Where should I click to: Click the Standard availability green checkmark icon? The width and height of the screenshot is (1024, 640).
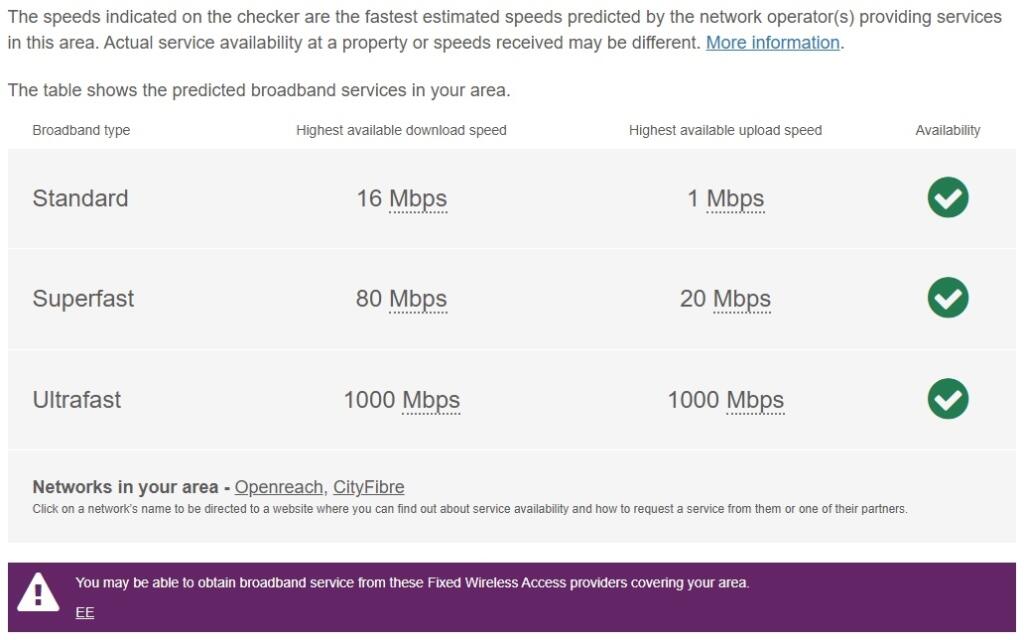947,198
